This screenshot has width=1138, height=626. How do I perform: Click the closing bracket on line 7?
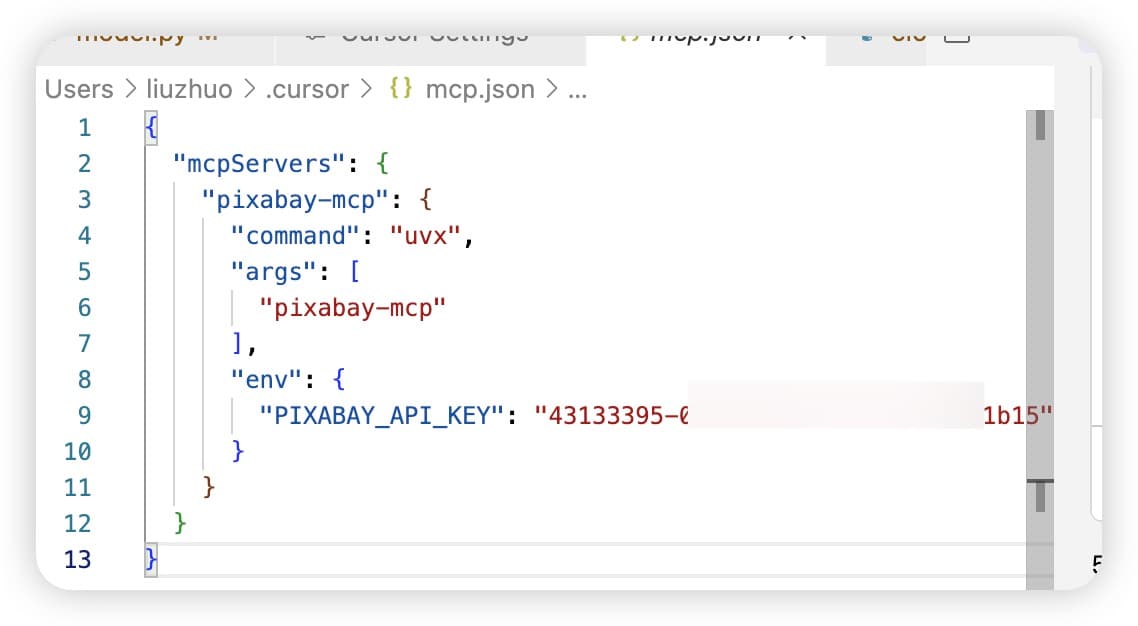[x=237, y=343]
